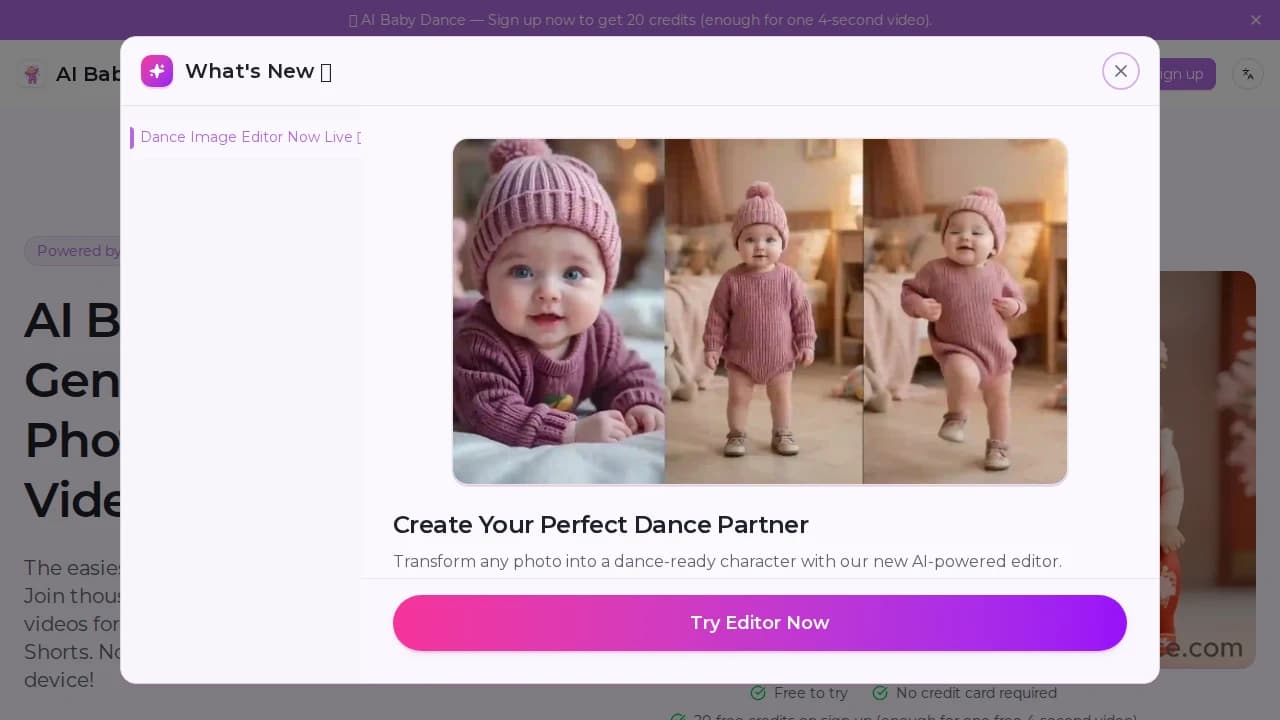The image size is (1280, 720).
Task: Click the Create Your Perfect Dance Partner heading
Action: coord(601,525)
